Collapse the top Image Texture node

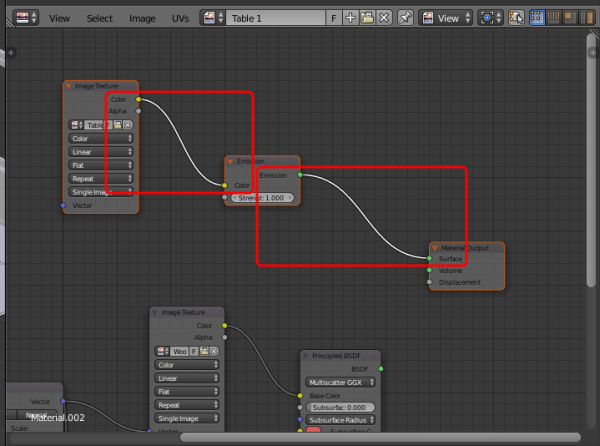click(68, 86)
